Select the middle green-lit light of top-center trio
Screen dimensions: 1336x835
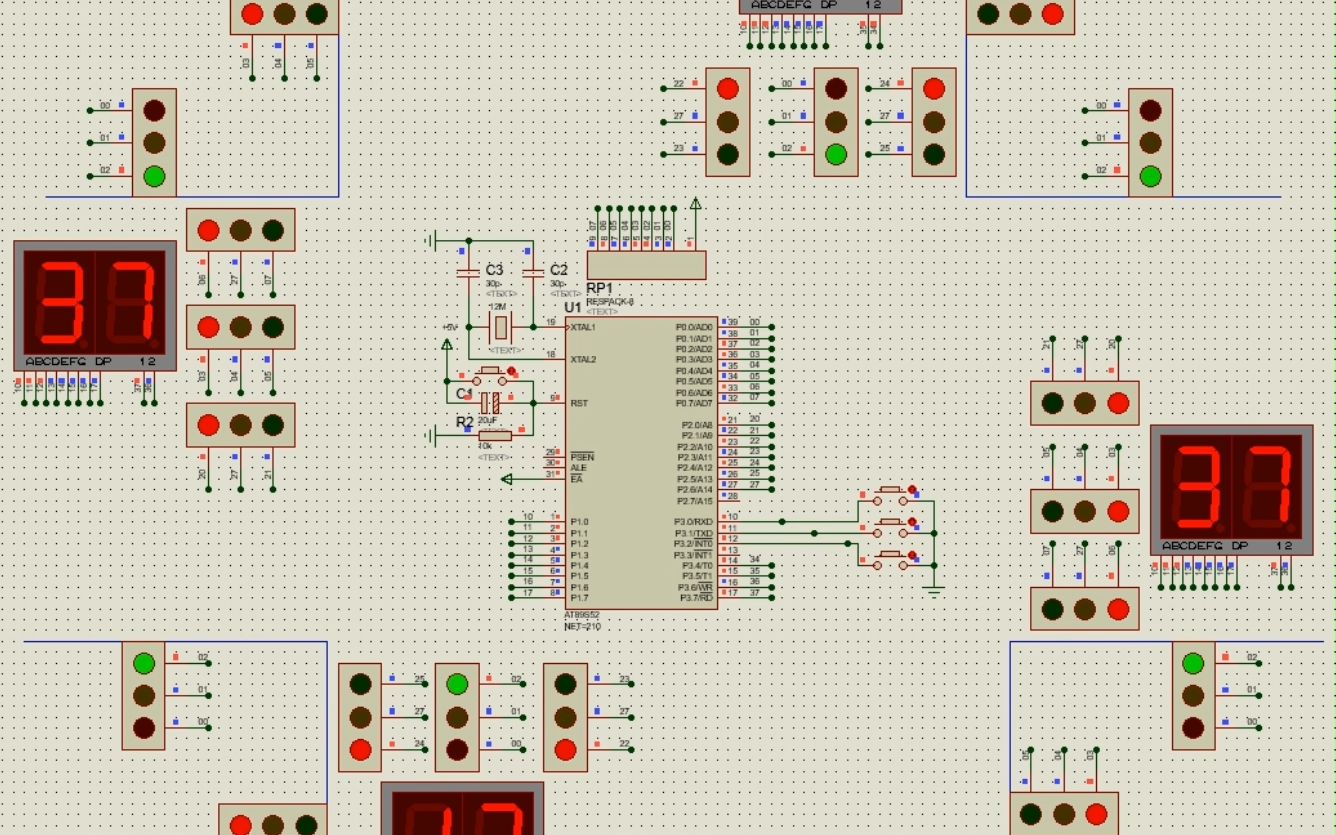[x=836, y=122]
